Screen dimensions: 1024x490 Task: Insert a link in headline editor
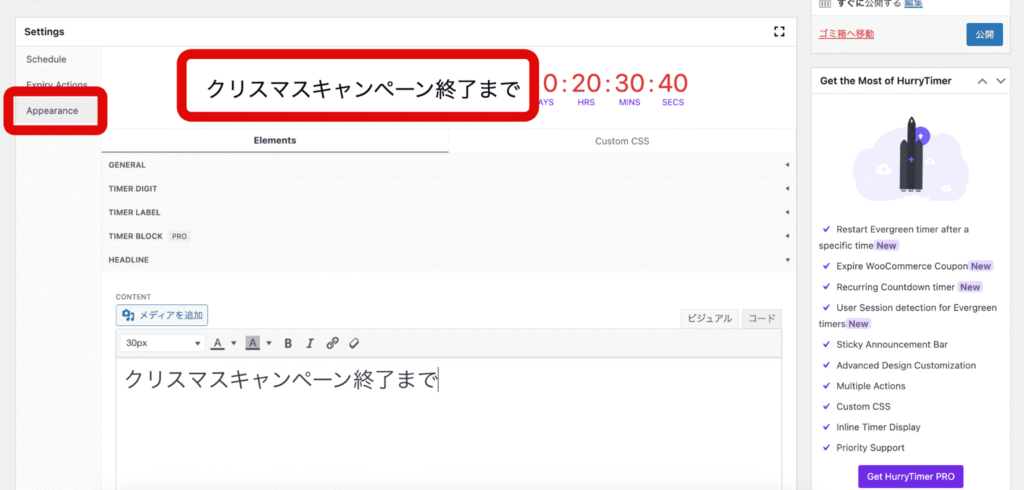click(332, 343)
